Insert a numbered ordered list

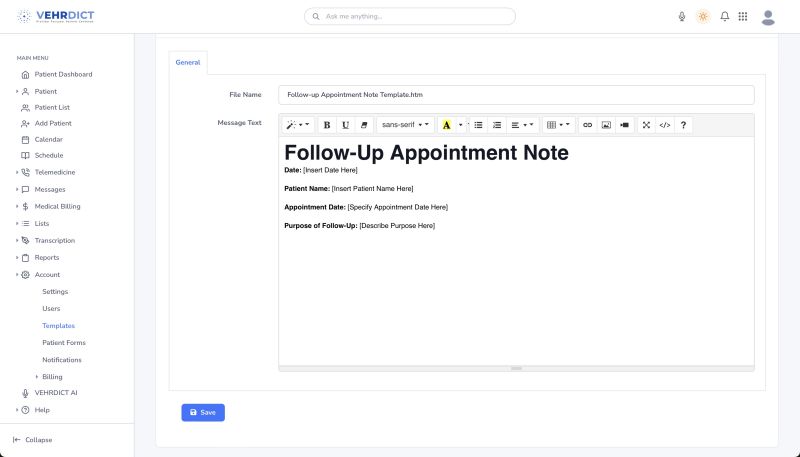497,125
